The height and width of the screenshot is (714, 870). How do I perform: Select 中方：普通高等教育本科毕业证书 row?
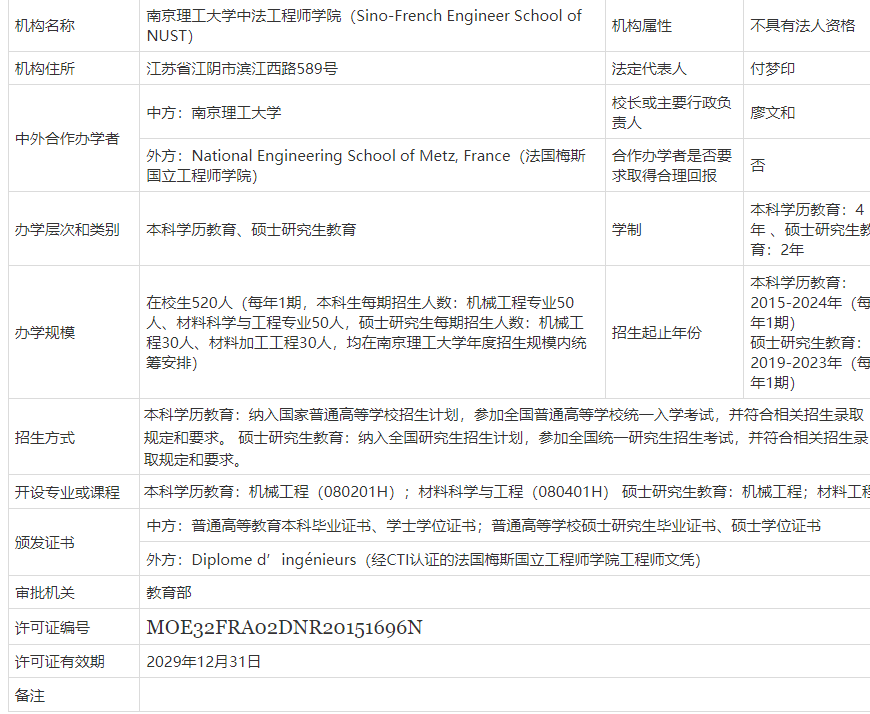point(483,526)
